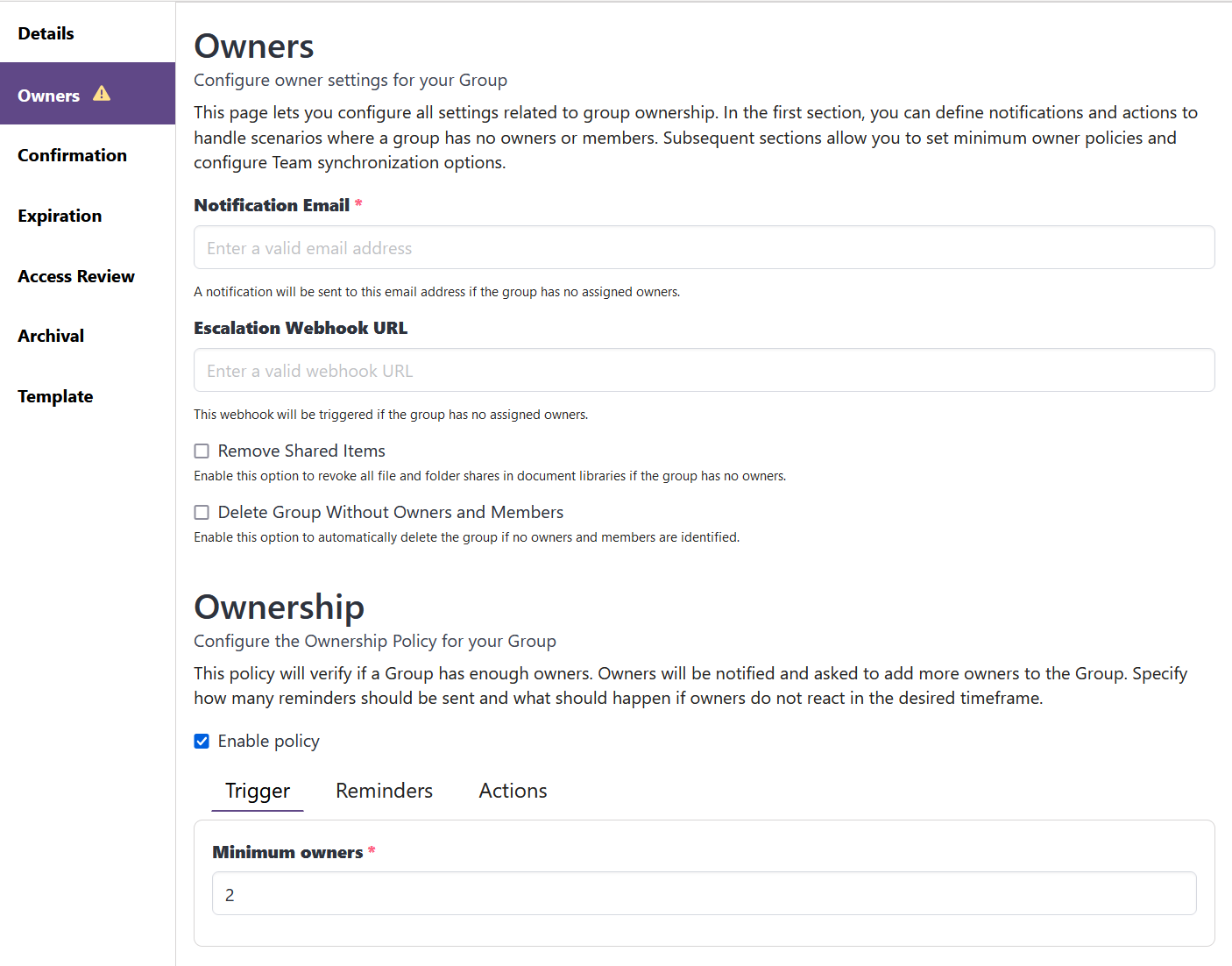Viewport: 1232px width, 966px height.
Task: Switch to the Reminders tab
Action: pos(384,791)
